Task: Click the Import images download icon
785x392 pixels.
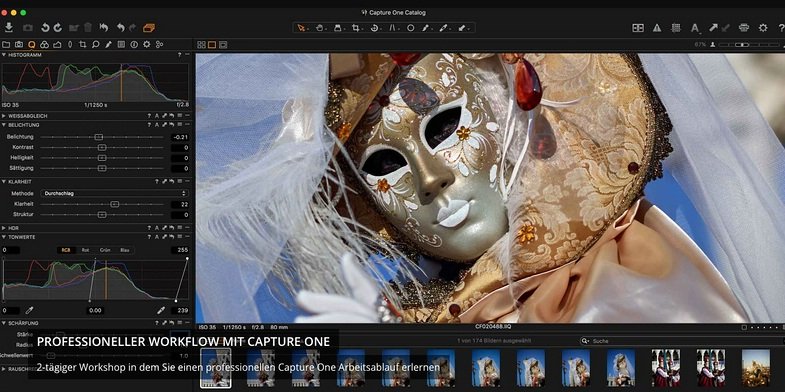Action: (x=9, y=28)
